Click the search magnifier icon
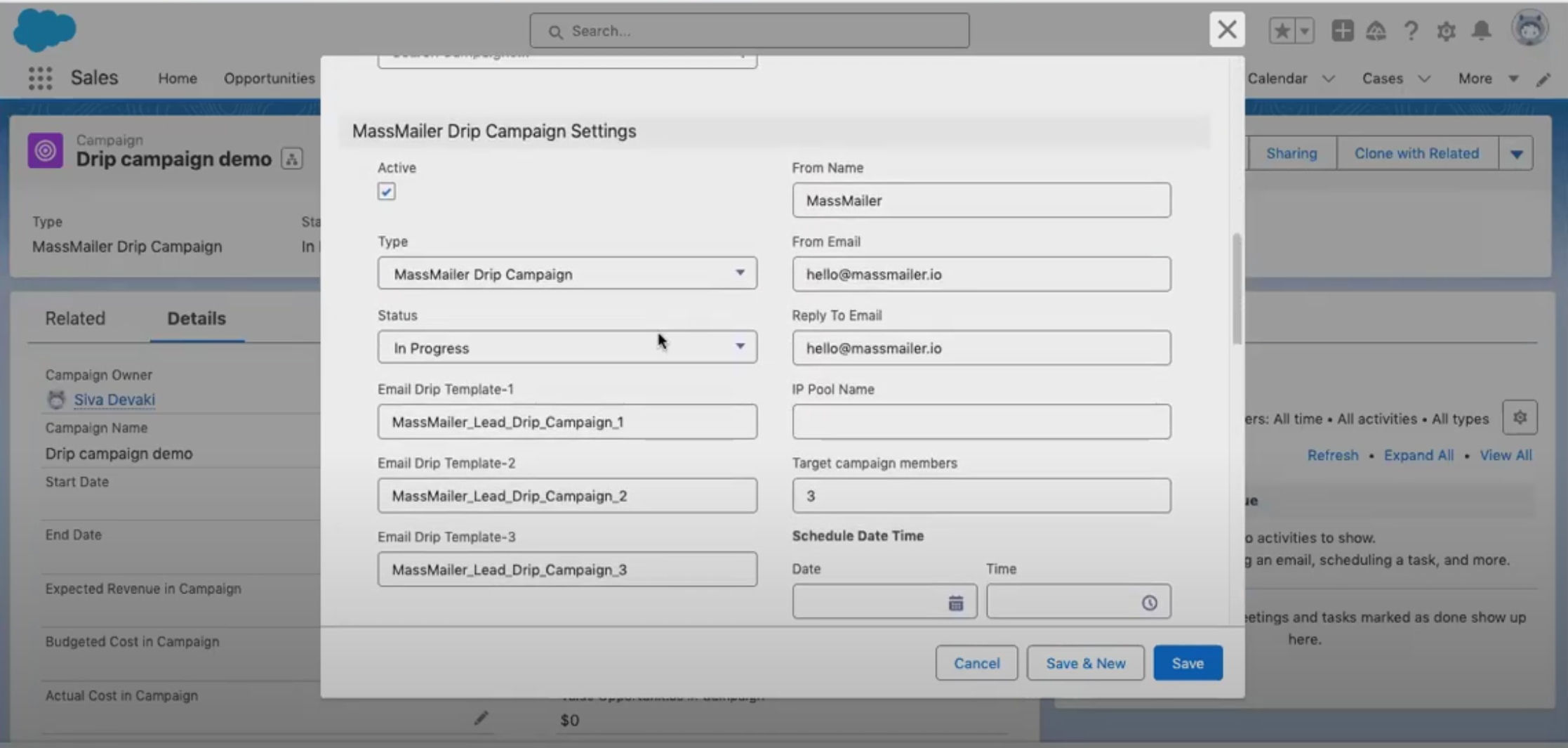The width and height of the screenshot is (1568, 748). coord(555,32)
